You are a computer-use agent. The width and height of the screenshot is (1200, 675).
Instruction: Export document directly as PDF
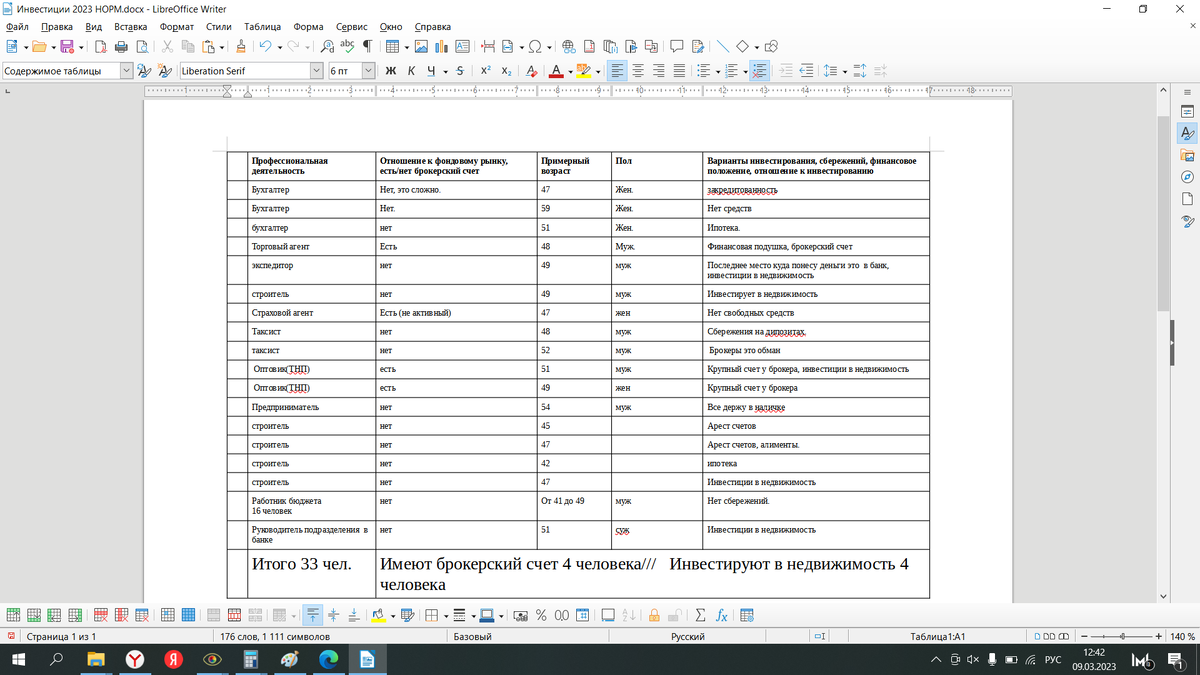coord(100,46)
